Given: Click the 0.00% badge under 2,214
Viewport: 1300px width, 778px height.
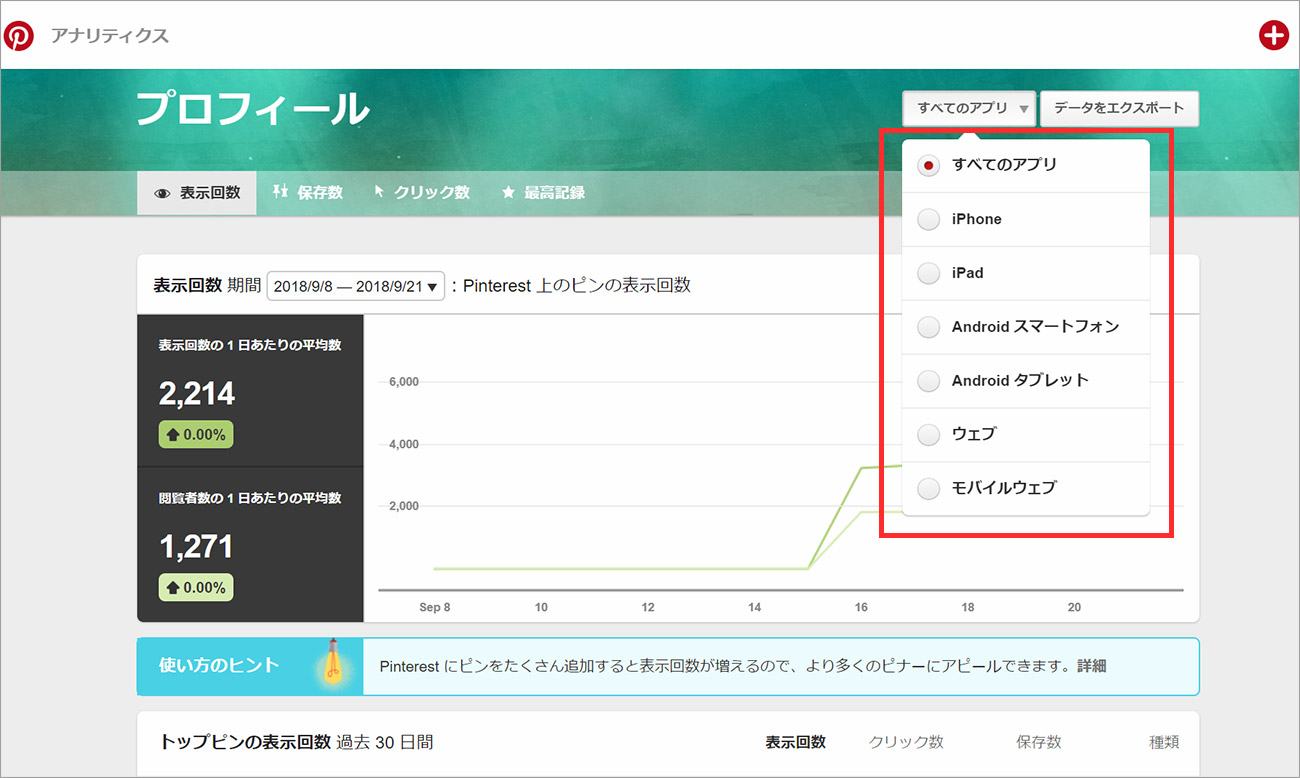Looking at the screenshot, I should tap(196, 435).
